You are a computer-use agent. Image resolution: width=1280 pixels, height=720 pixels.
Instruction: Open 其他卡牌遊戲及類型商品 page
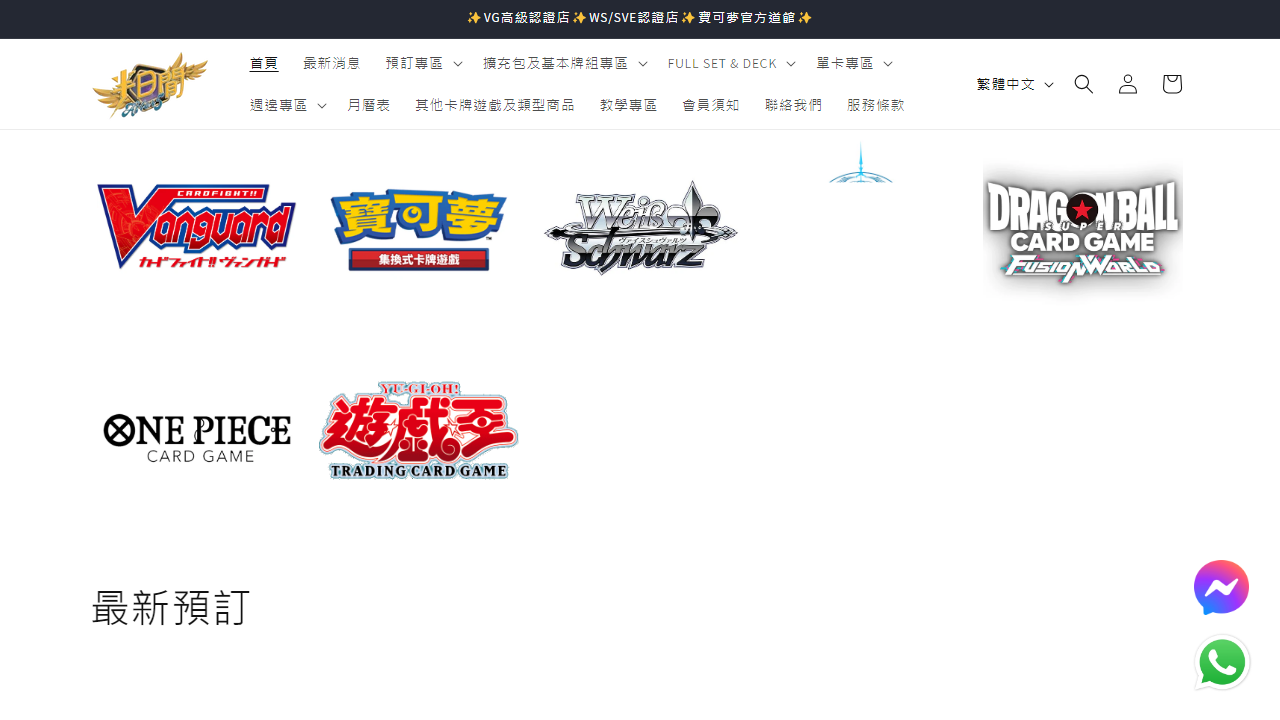495,105
